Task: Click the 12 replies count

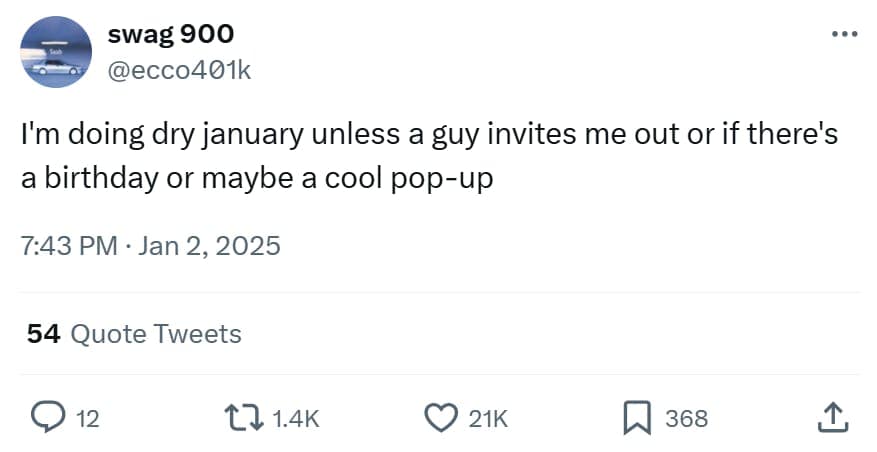Action: click(88, 420)
